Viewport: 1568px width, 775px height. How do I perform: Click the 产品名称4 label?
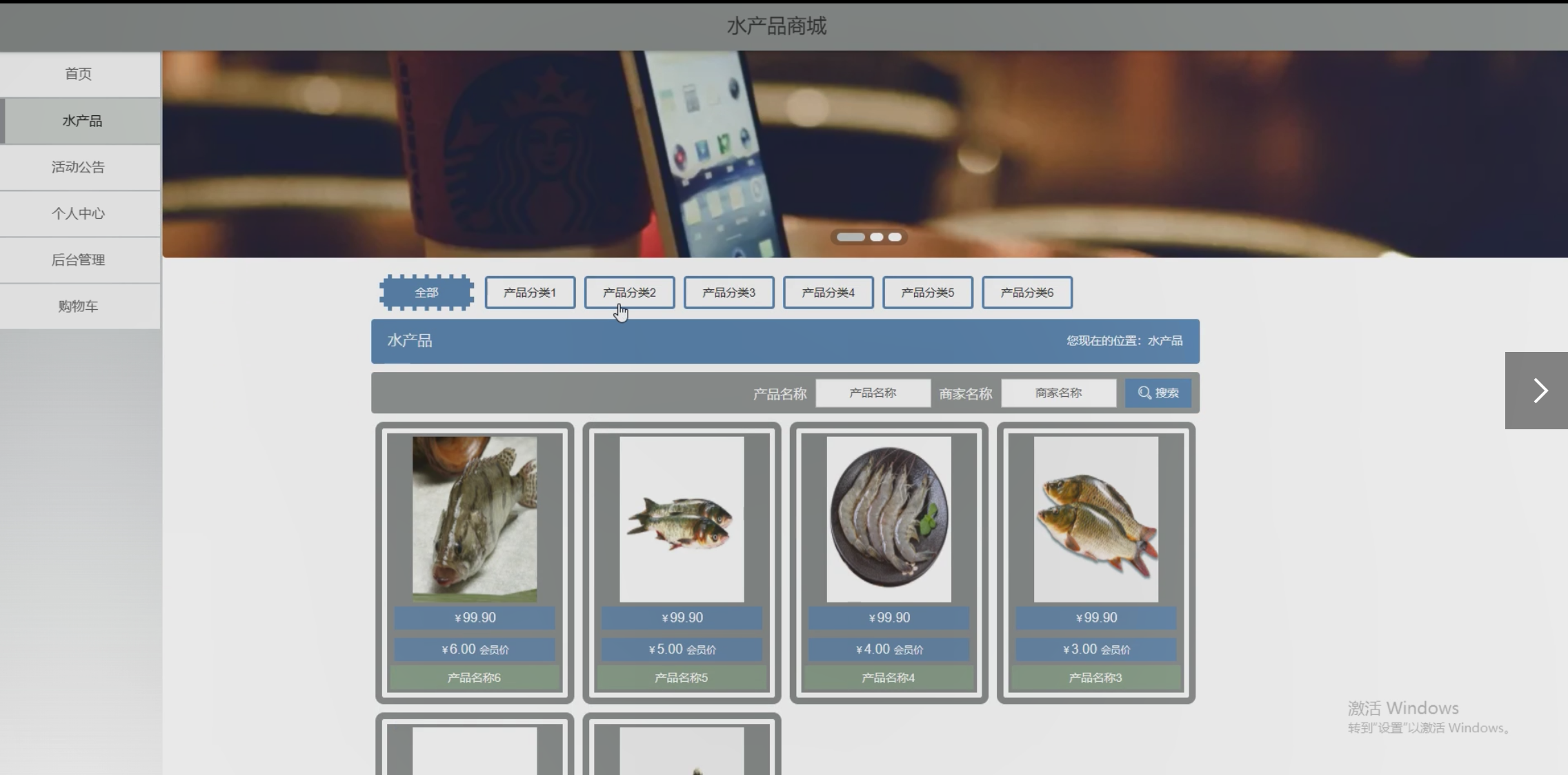pyautogui.click(x=889, y=678)
